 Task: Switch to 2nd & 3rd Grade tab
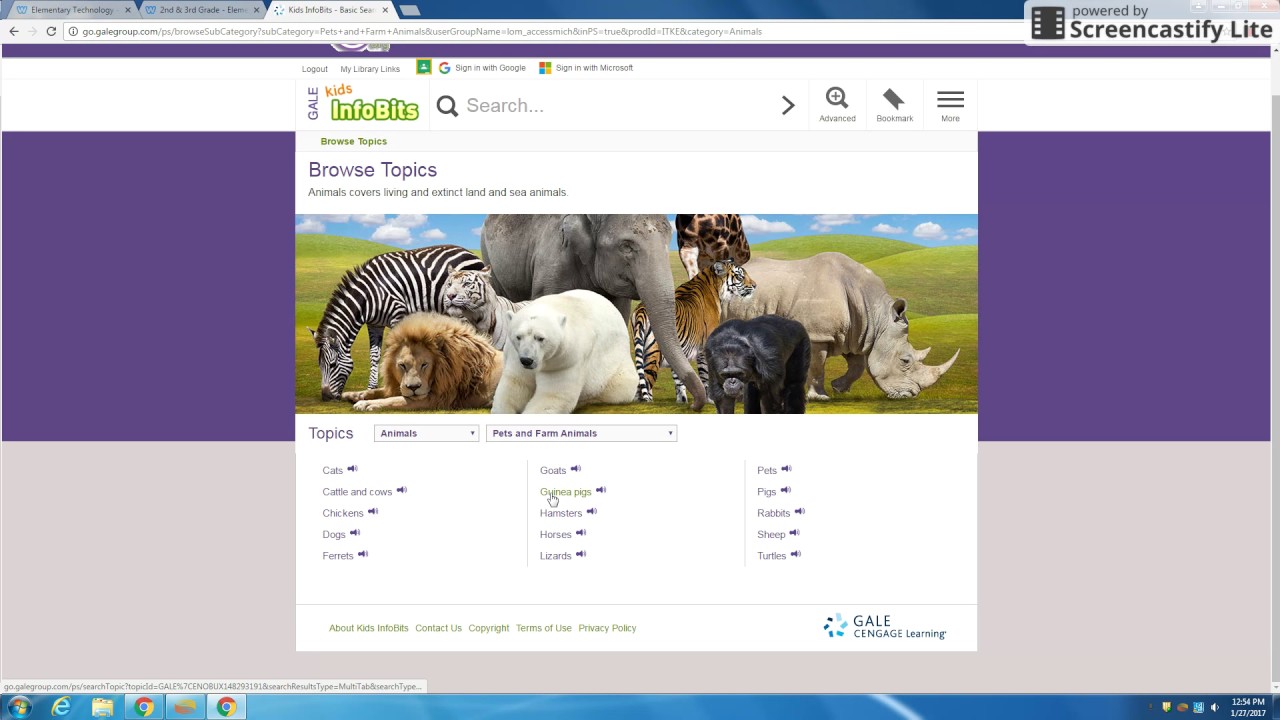click(202, 10)
